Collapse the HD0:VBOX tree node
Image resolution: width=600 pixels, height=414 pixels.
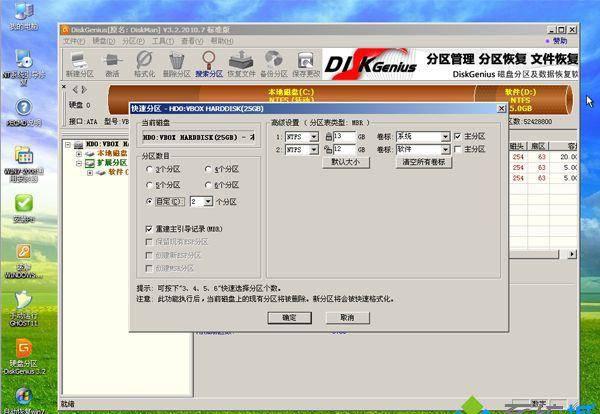click(68, 145)
